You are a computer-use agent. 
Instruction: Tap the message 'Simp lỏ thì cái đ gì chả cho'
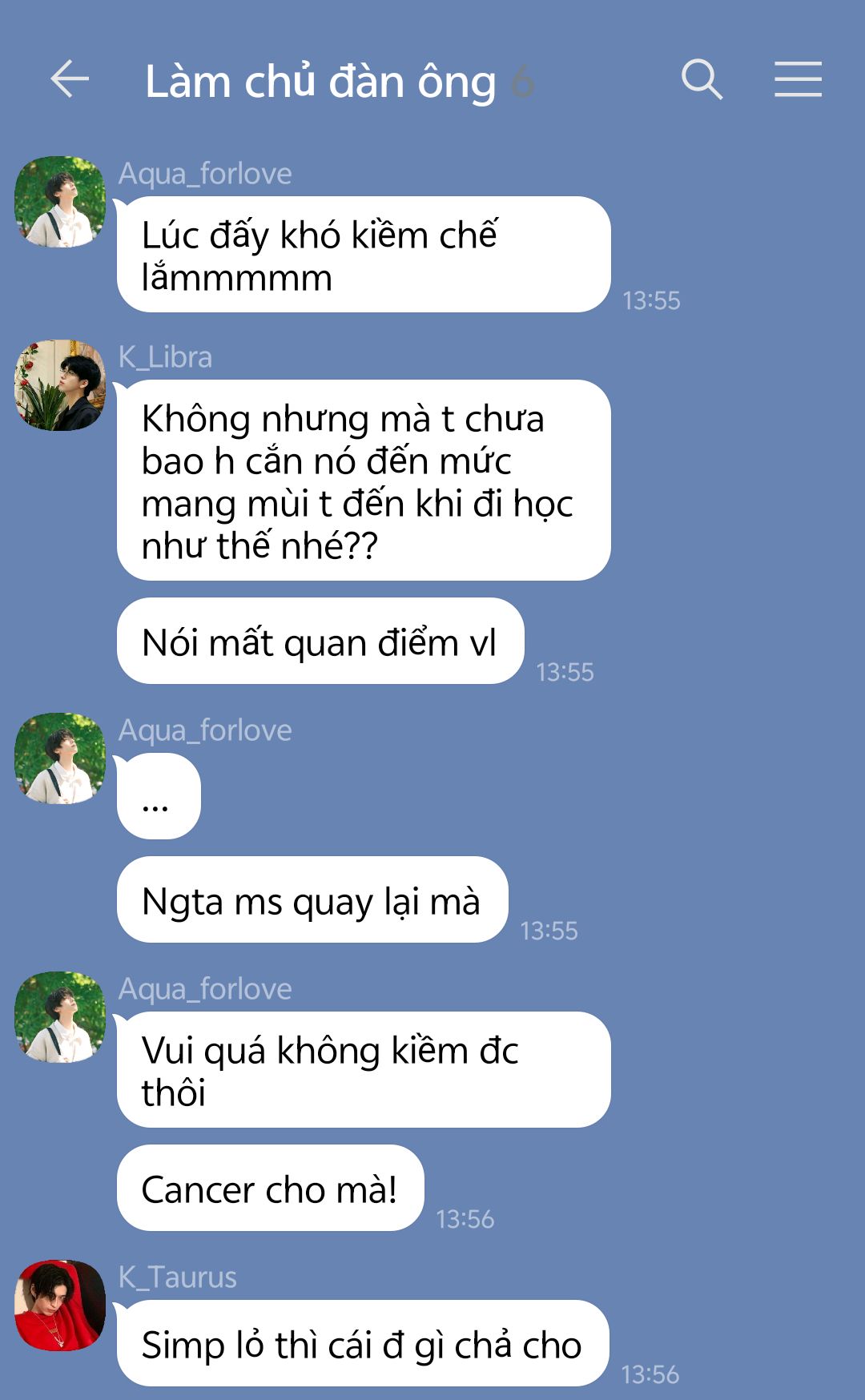363,1343
